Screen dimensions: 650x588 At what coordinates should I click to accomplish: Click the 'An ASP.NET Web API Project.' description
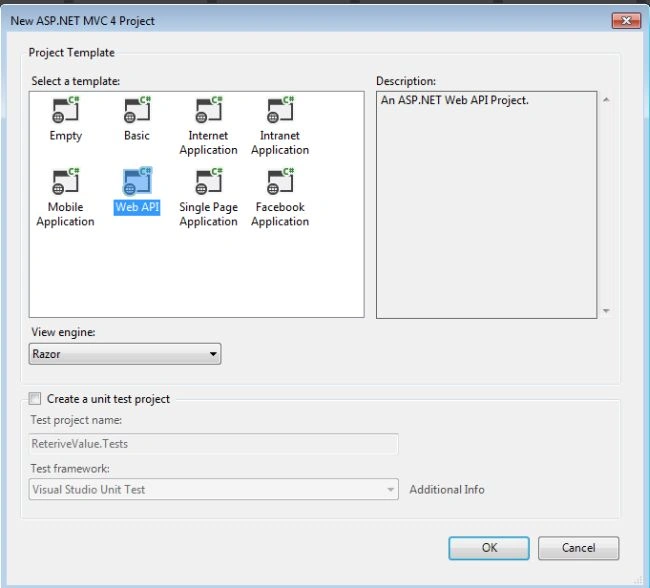[455, 100]
